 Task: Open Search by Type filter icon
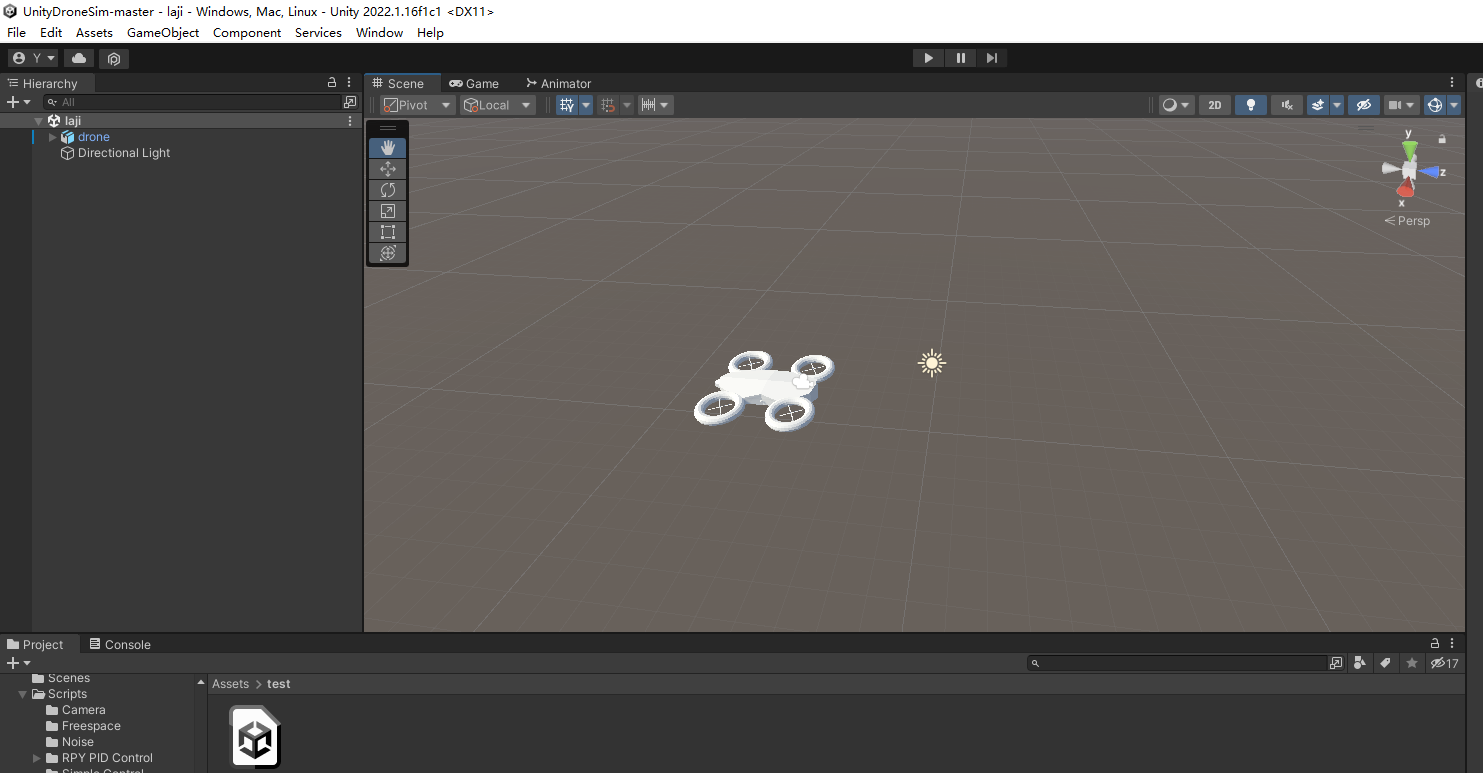[x=1360, y=663]
